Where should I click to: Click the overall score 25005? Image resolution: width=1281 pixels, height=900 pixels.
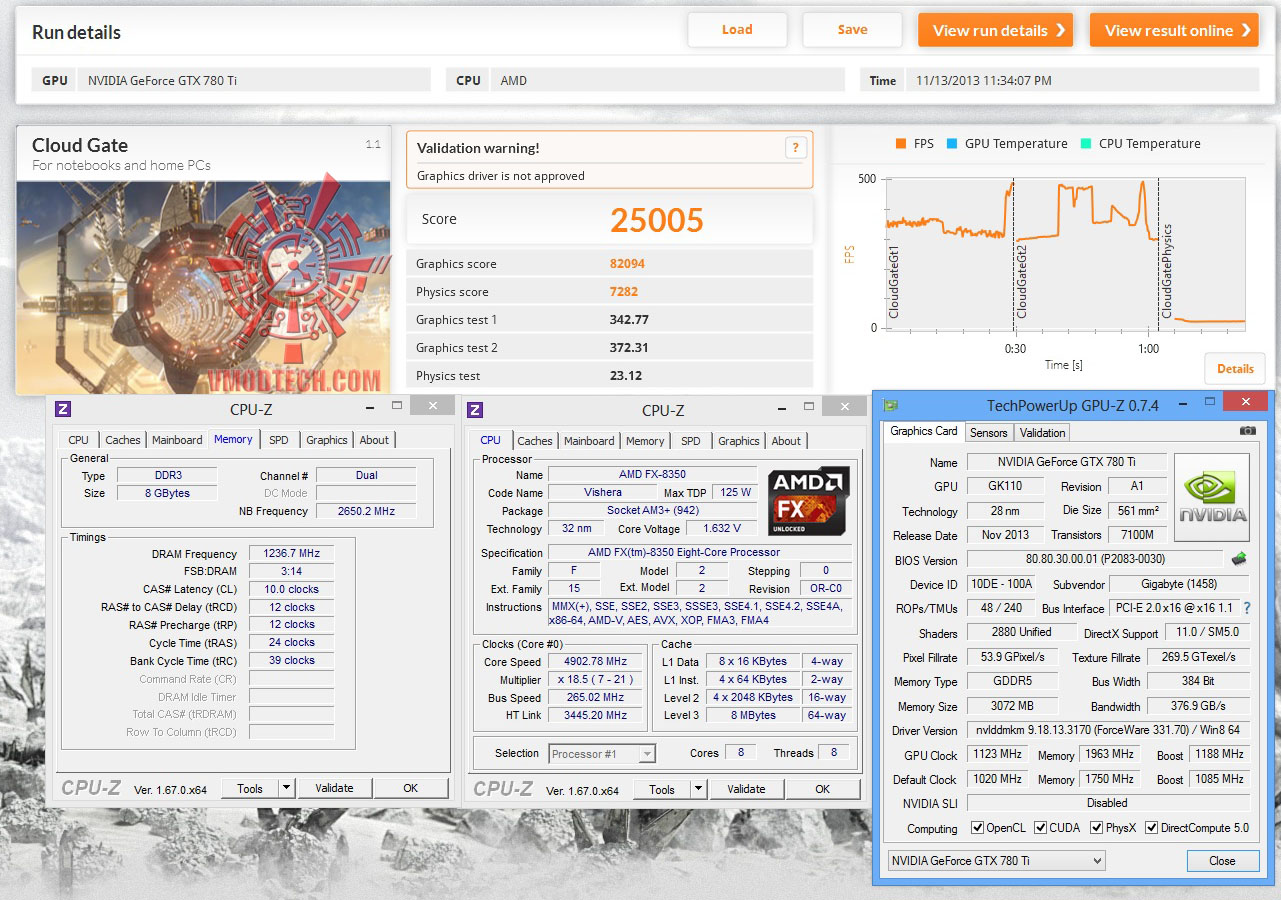[657, 220]
